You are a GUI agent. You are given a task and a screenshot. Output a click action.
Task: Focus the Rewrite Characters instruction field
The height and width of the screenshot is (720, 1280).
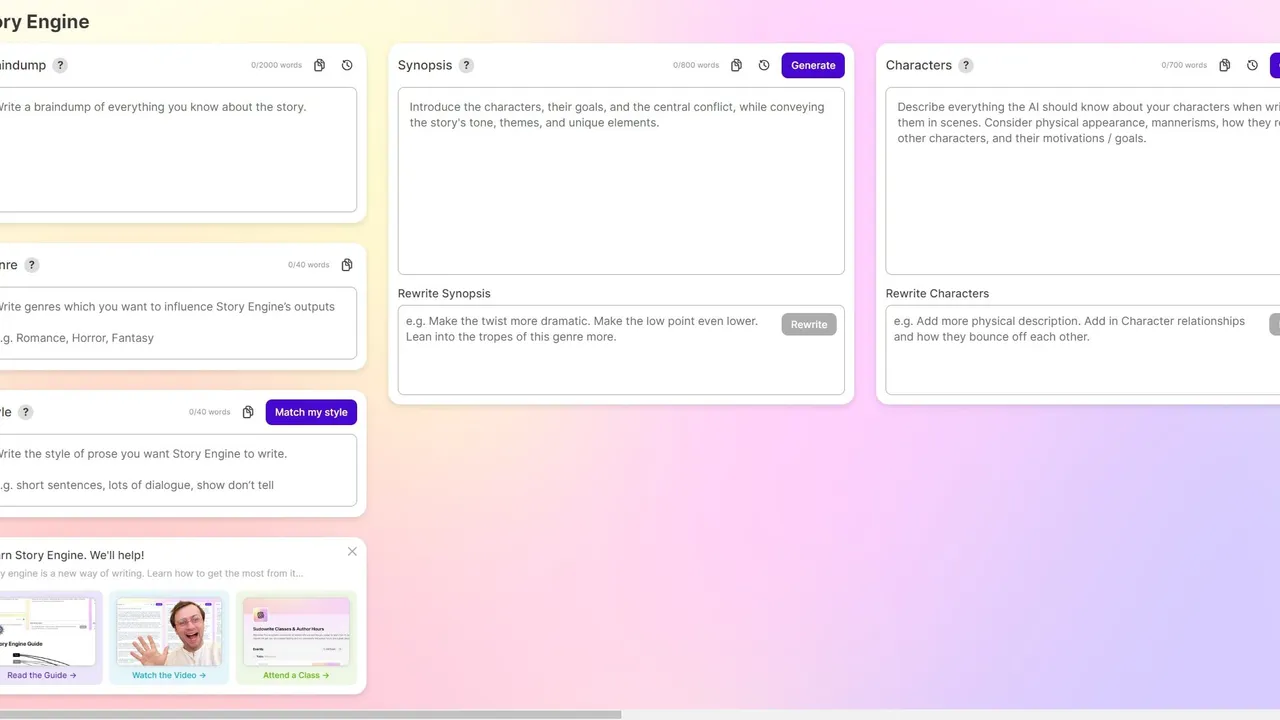pos(1083,350)
